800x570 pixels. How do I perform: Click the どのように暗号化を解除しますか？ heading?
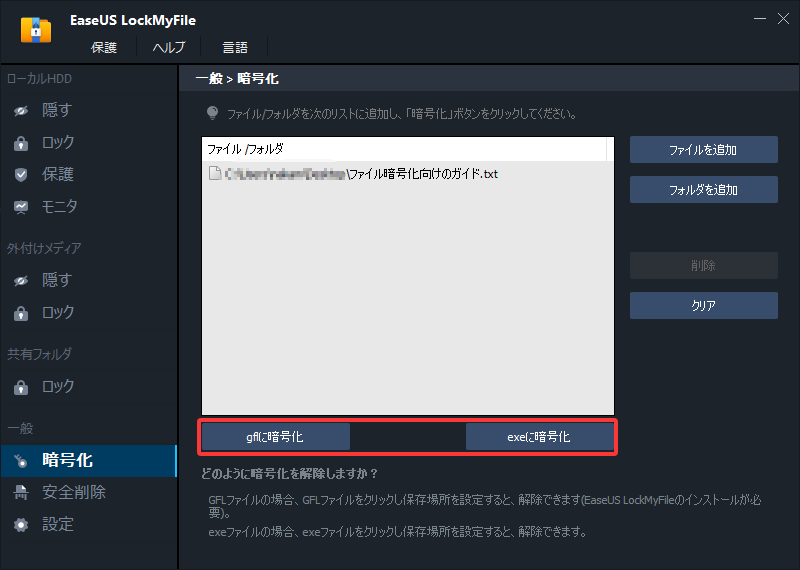(289, 474)
